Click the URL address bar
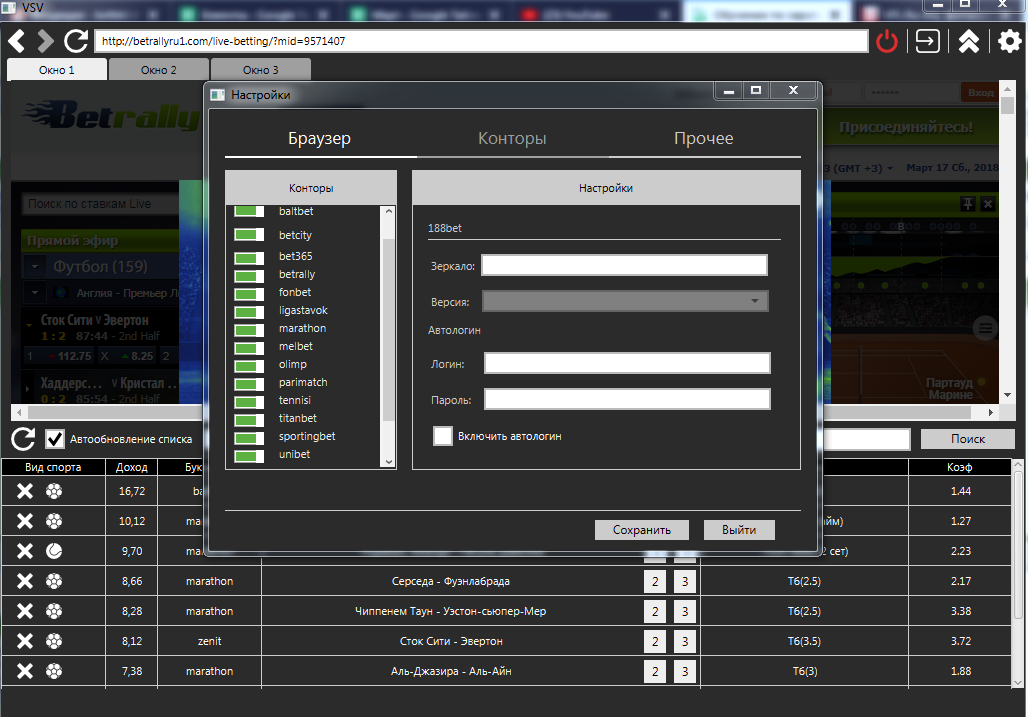This screenshot has width=1028, height=717. pyautogui.click(x=481, y=41)
